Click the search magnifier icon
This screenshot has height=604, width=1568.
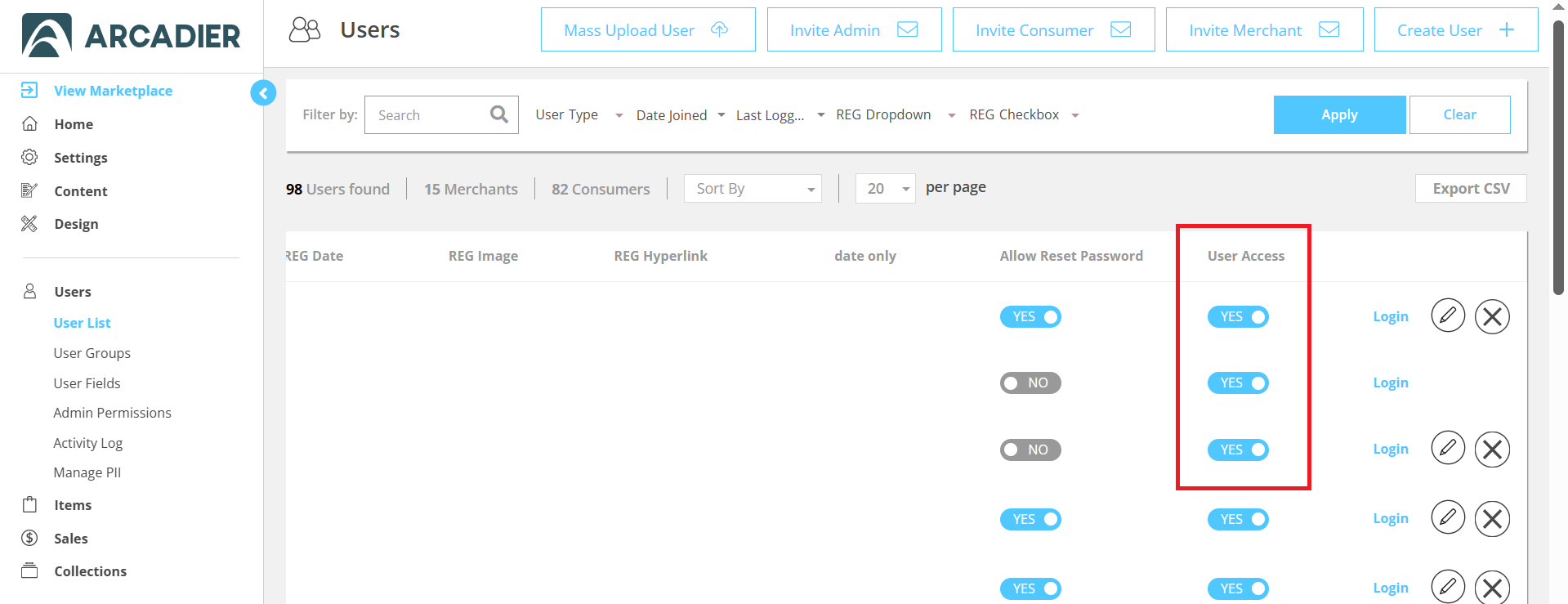click(498, 114)
